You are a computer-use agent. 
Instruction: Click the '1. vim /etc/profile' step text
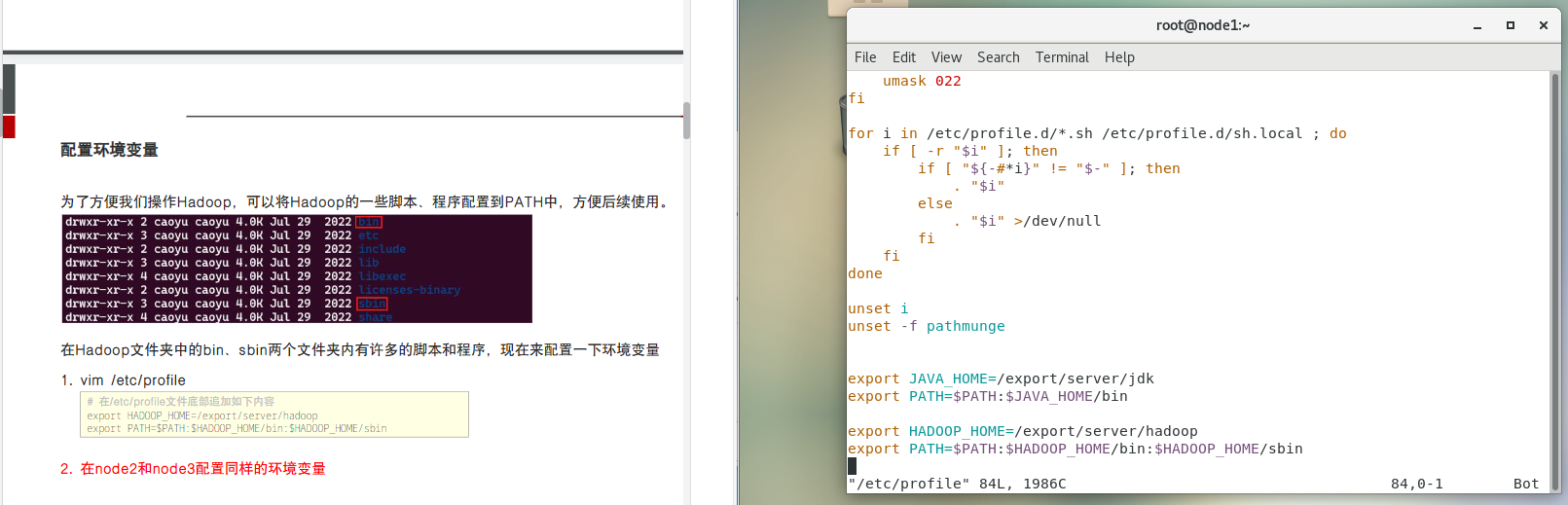click(123, 380)
